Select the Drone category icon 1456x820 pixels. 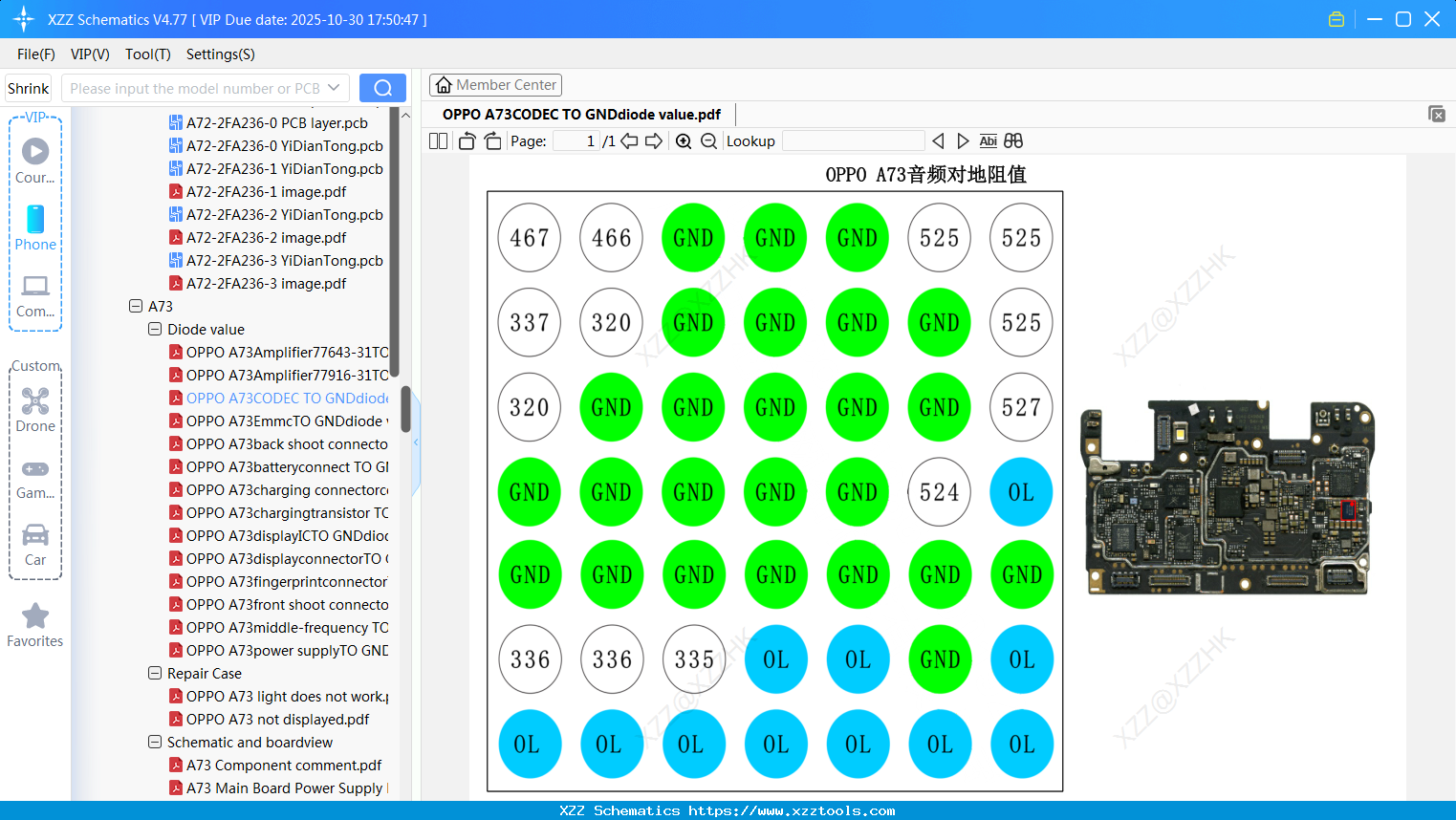coord(35,399)
